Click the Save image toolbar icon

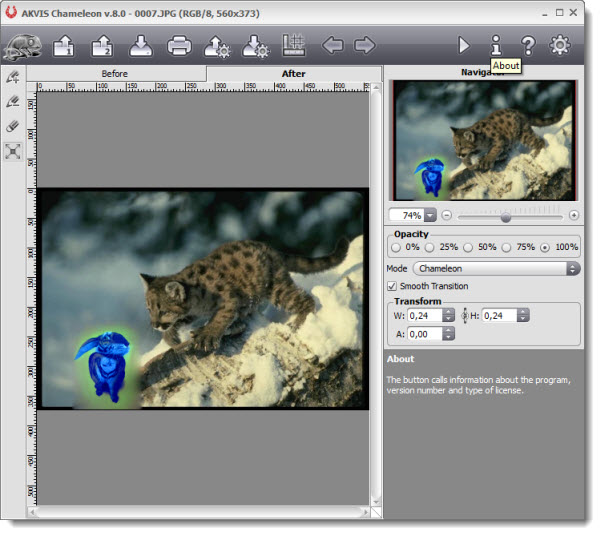[x=140, y=45]
